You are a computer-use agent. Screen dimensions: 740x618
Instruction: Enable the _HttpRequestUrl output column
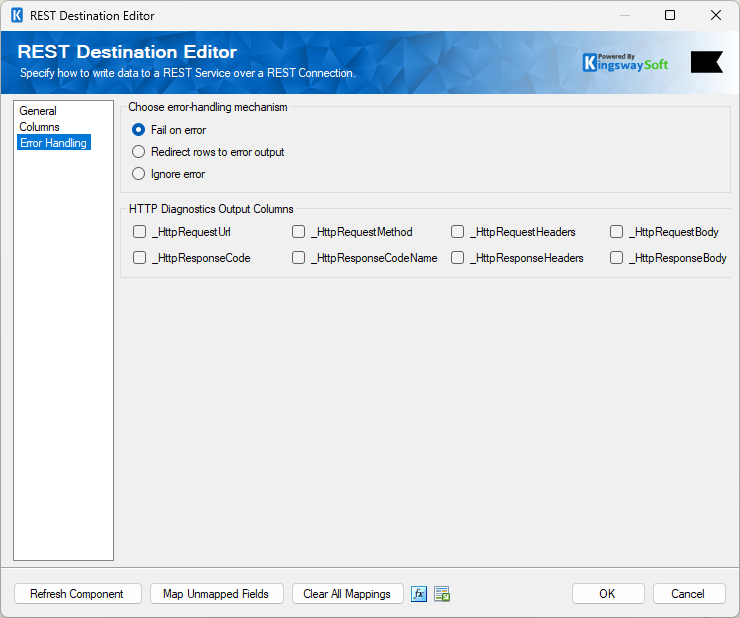[x=140, y=232]
